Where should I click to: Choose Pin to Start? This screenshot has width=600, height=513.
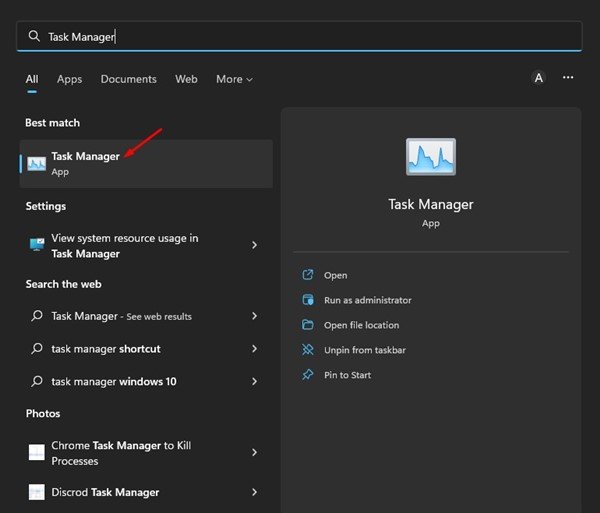[x=347, y=375]
